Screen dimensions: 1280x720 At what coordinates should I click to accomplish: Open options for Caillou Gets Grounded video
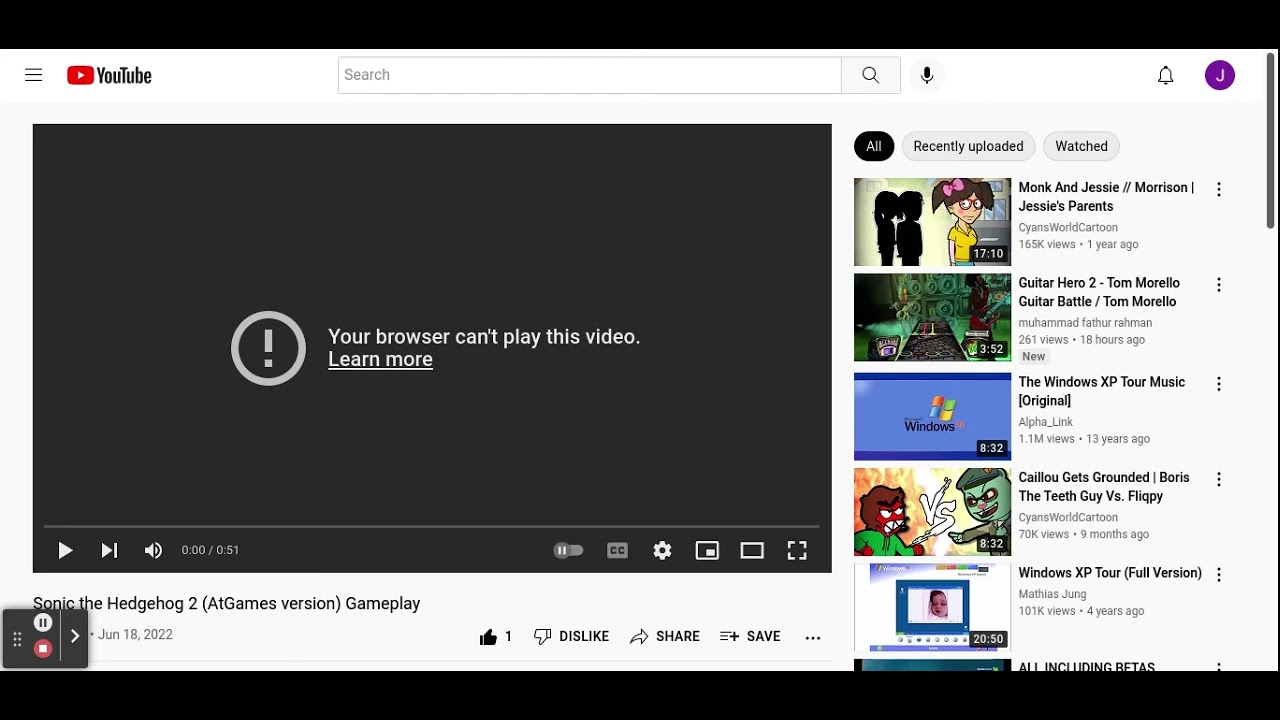1218,479
